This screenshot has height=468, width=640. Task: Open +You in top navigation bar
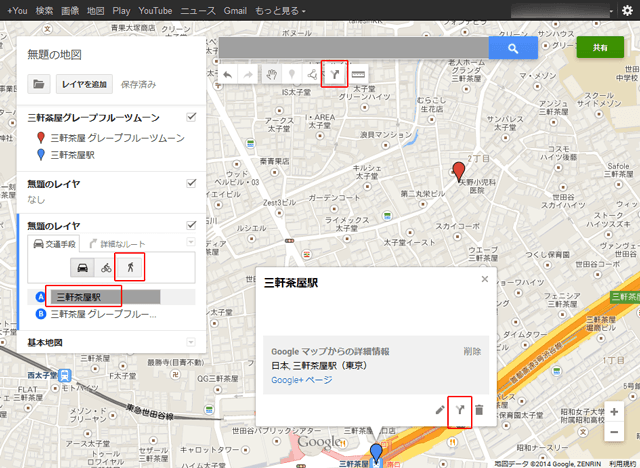(x=17, y=11)
